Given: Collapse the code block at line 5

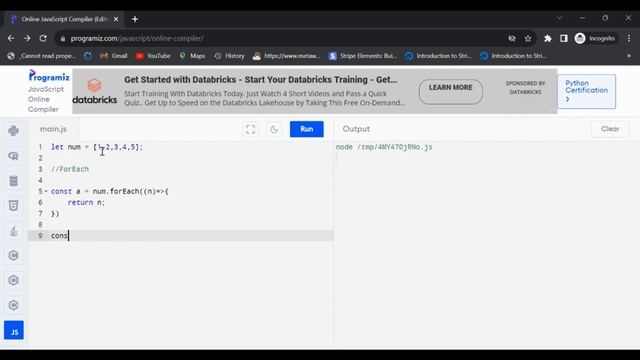Looking at the screenshot, I should pyautogui.click(x=46, y=191).
